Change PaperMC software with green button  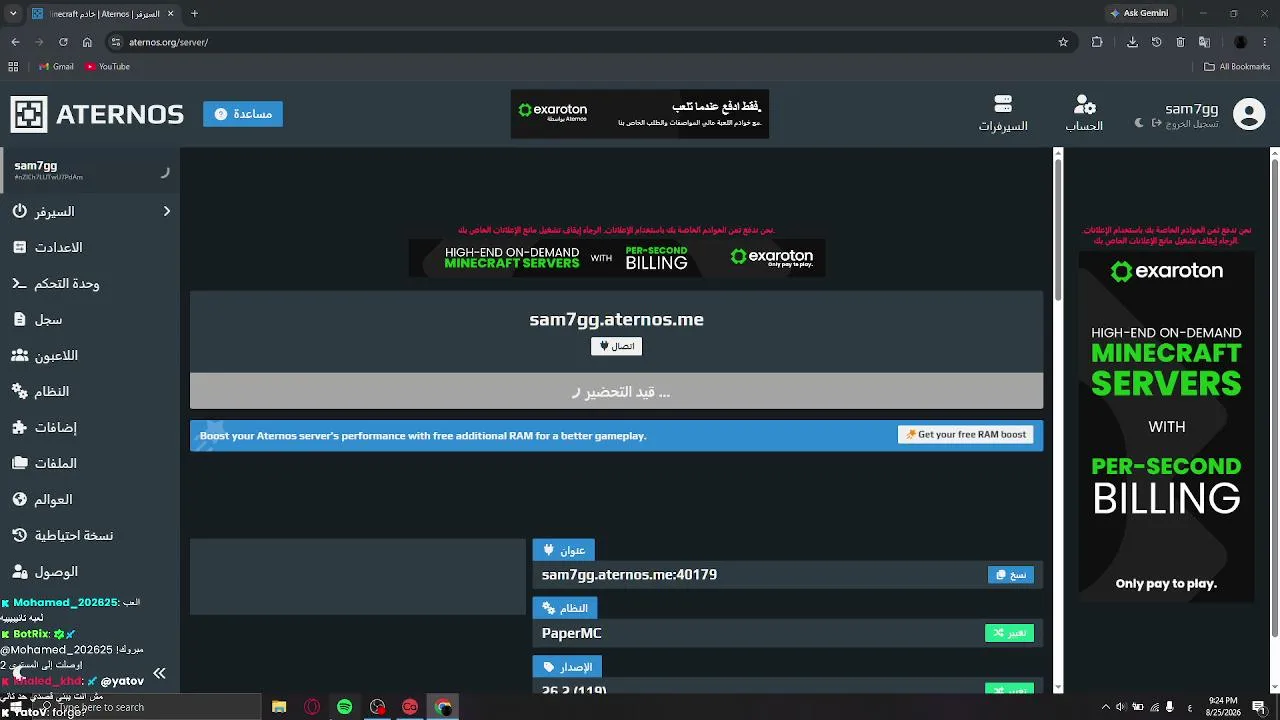click(1009, 633)
